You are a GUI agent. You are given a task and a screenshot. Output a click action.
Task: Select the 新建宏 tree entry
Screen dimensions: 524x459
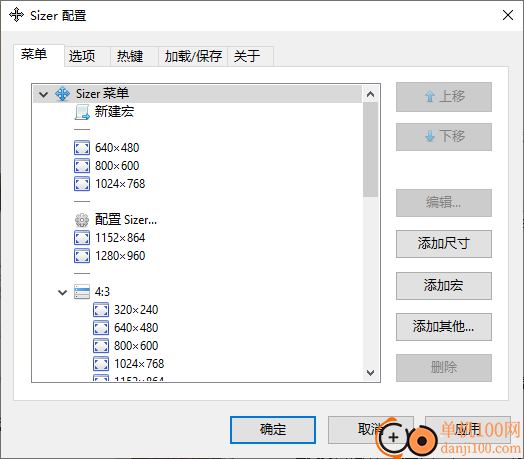point(114,112)
